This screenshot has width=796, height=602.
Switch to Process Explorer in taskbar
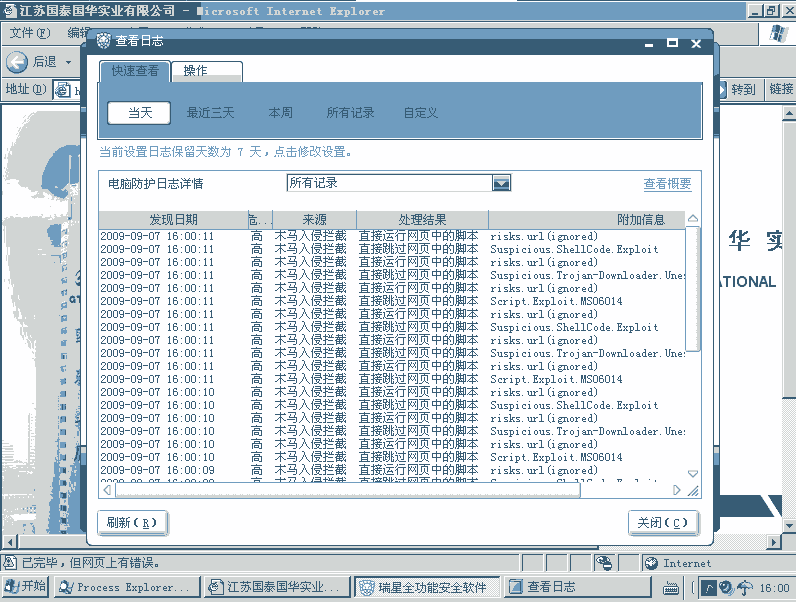point(127,587)
